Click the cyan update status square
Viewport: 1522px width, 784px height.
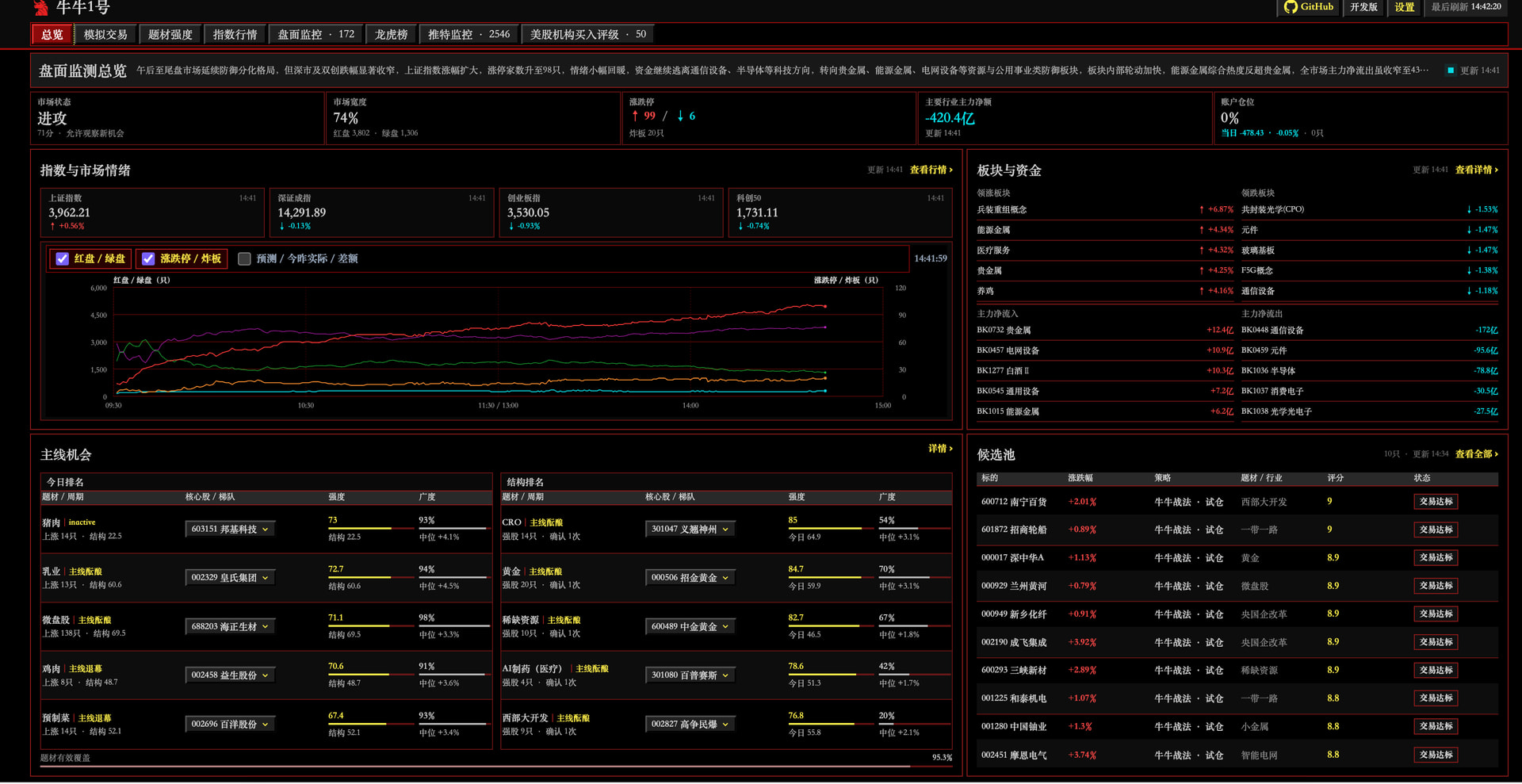(1451, 71)
